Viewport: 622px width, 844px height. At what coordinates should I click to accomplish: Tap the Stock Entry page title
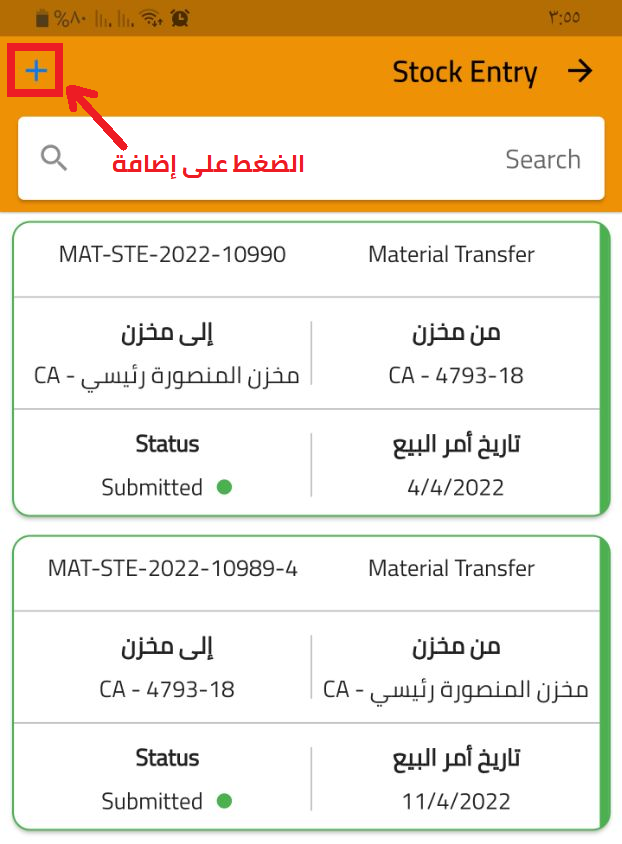(464, 72)
